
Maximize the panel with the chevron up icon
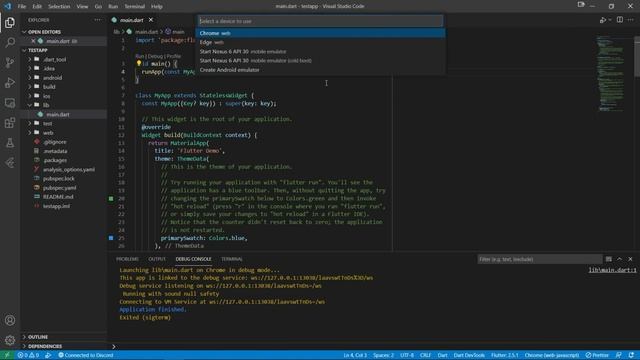click(x=619, y=259)
